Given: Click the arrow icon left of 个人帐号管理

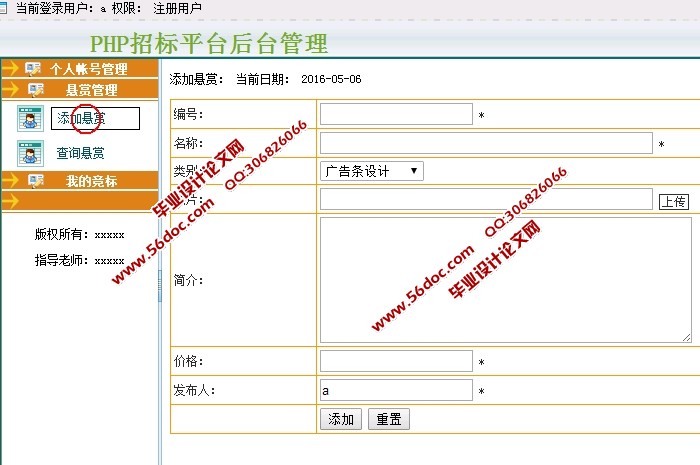Looking at the screenshot, I should [x=12, y=69].
